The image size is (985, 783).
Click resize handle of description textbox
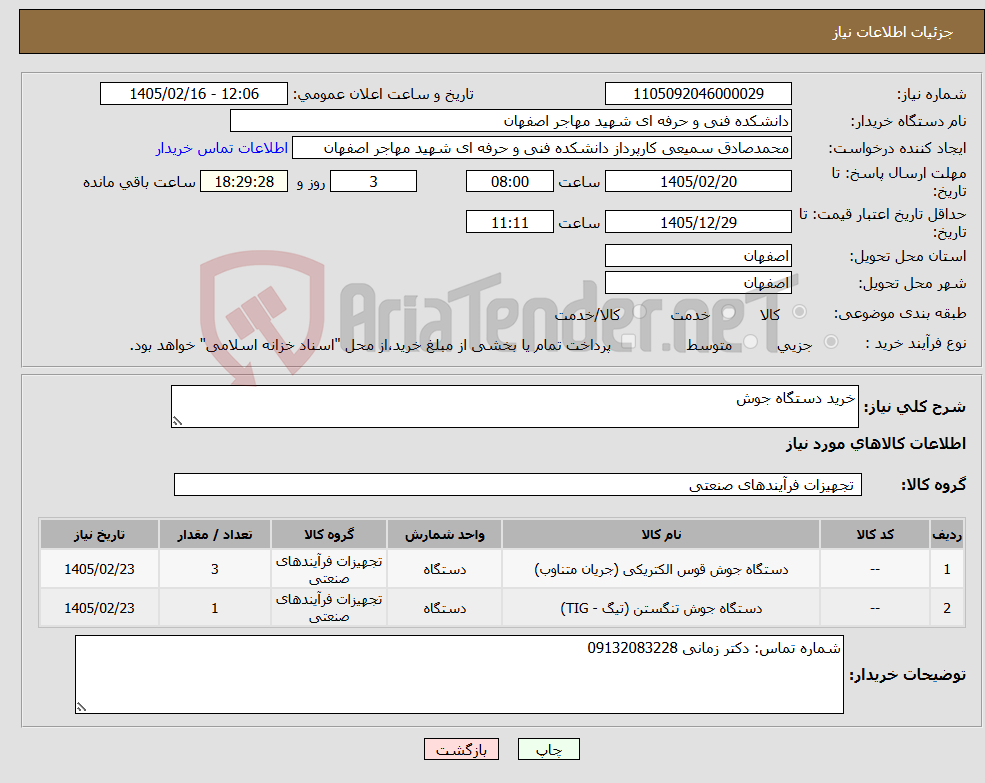click(177, 422)
